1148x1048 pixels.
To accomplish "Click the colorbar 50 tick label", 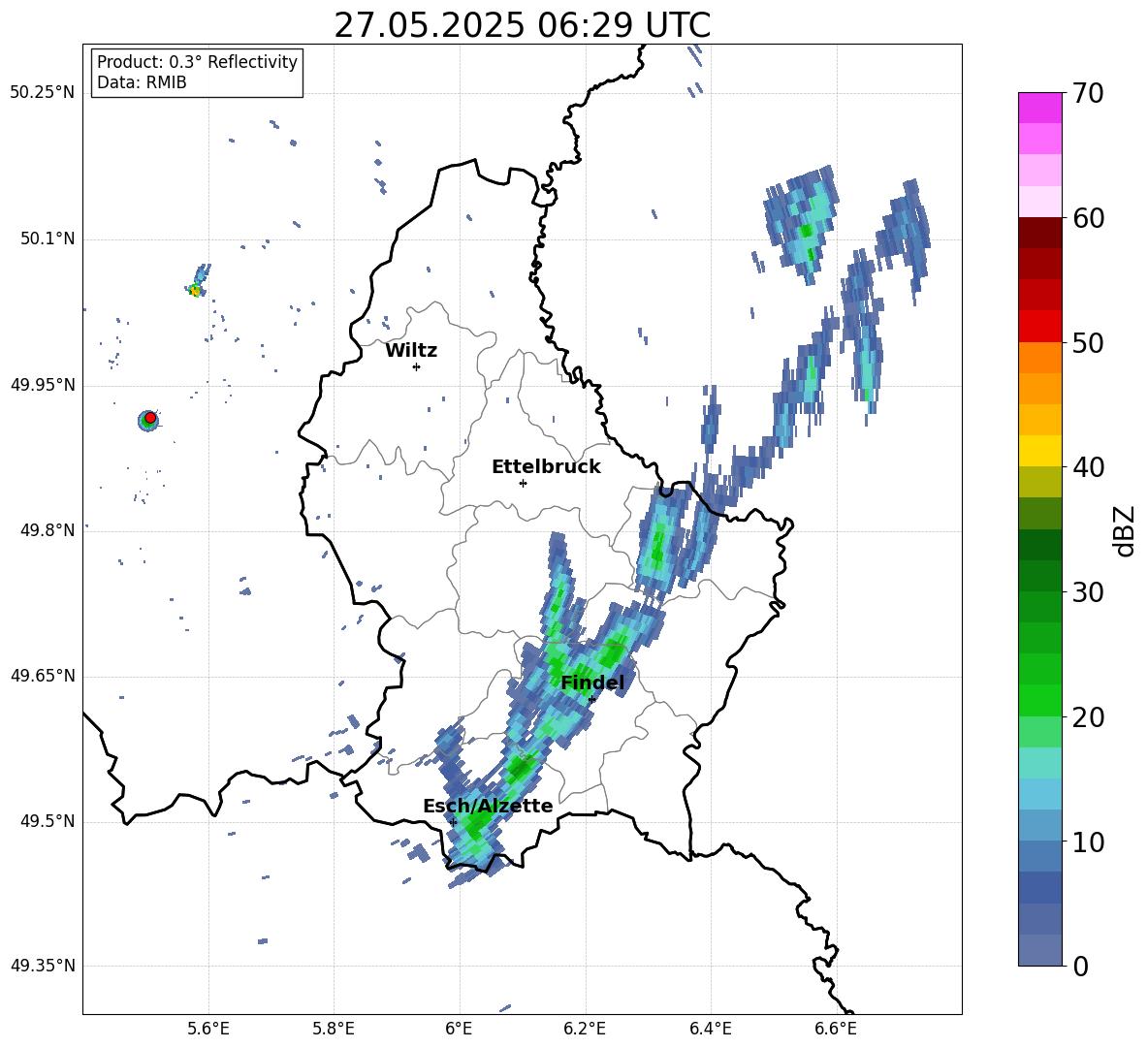I will (x=1088, y=342).
